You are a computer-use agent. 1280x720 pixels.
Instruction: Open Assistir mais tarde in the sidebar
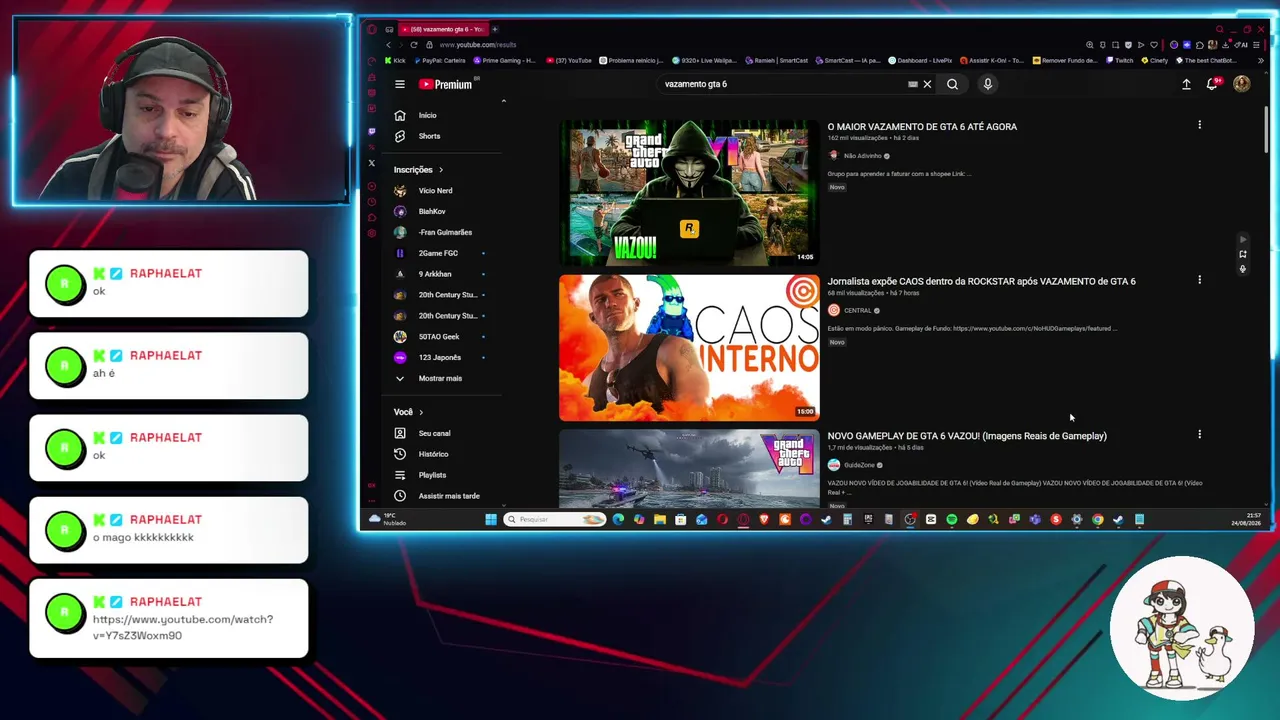tap(445, 496)
